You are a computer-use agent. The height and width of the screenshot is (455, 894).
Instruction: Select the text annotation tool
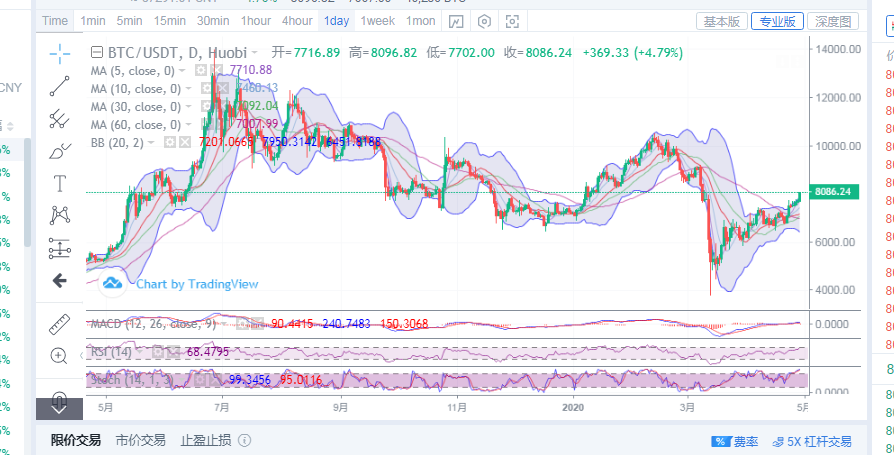(x=59, y=184)
